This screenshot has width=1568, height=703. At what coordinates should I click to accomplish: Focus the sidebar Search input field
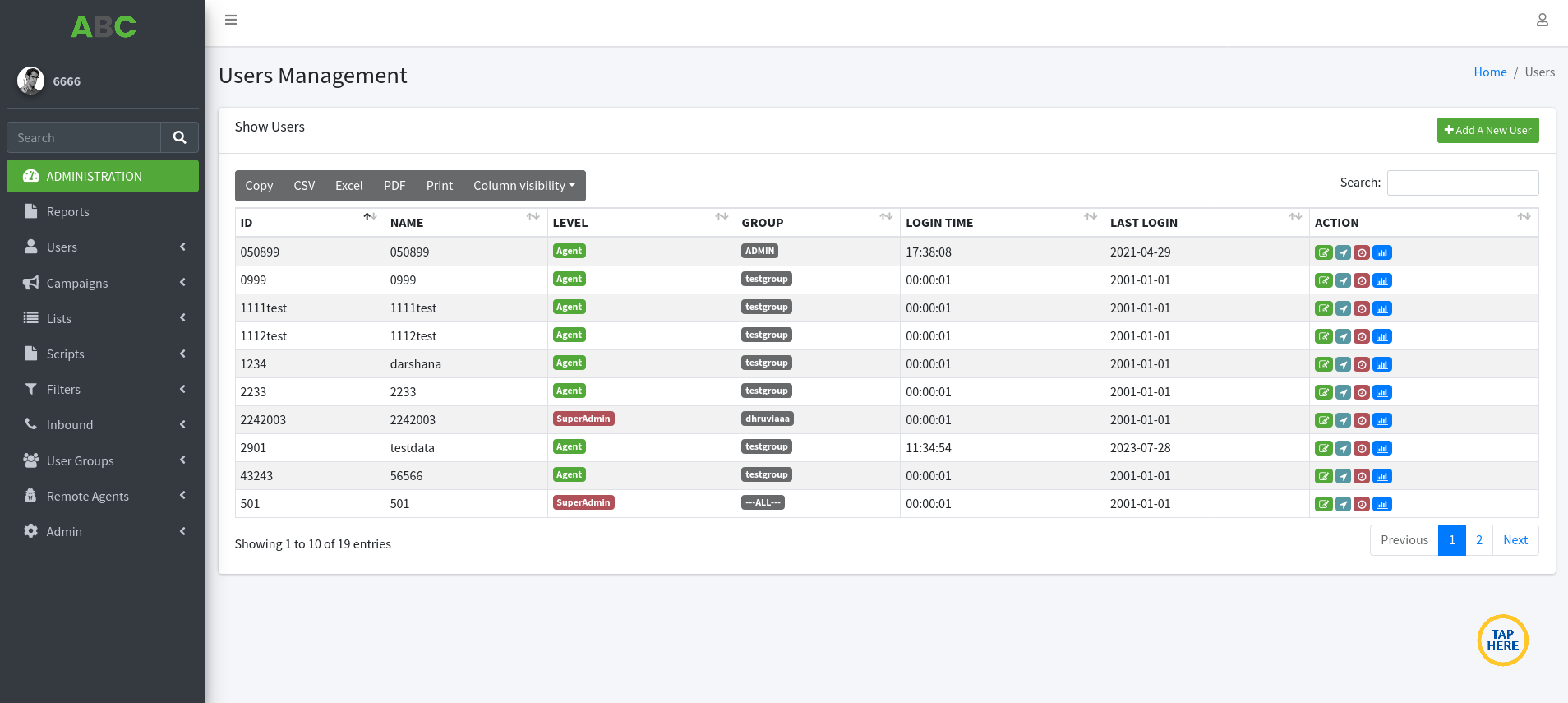pos(84,137)
